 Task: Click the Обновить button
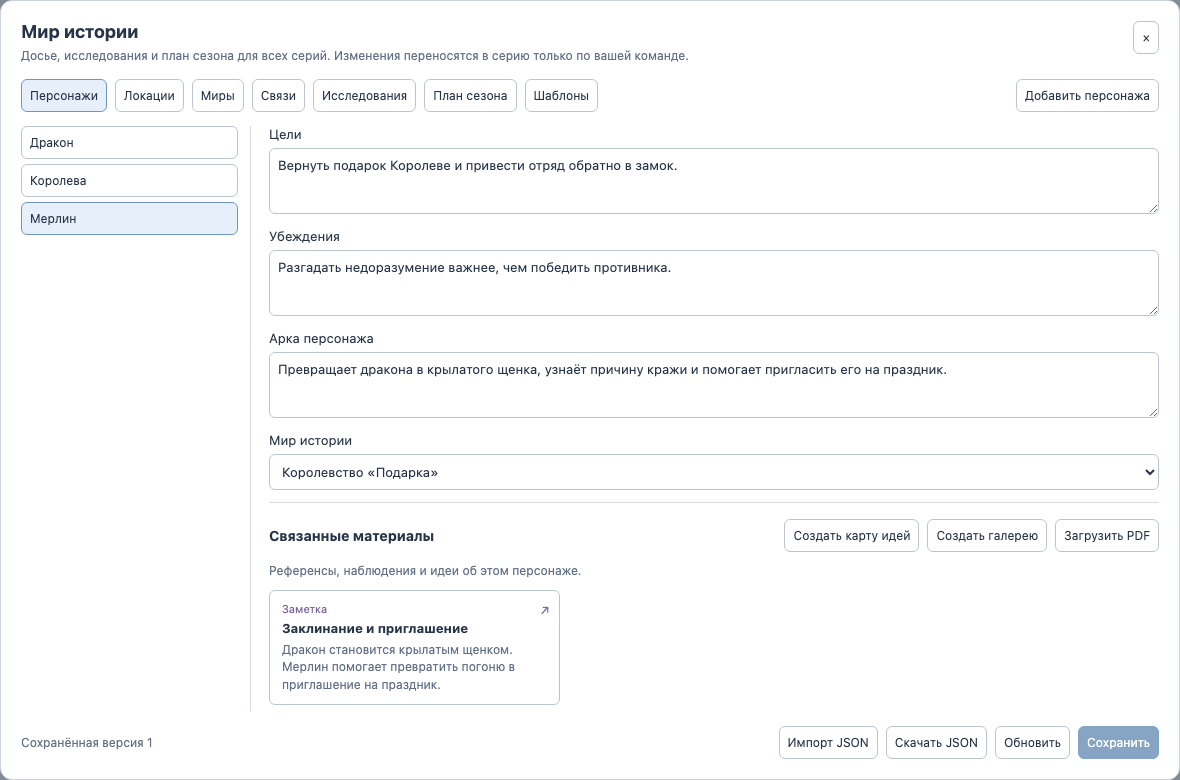1032,742
